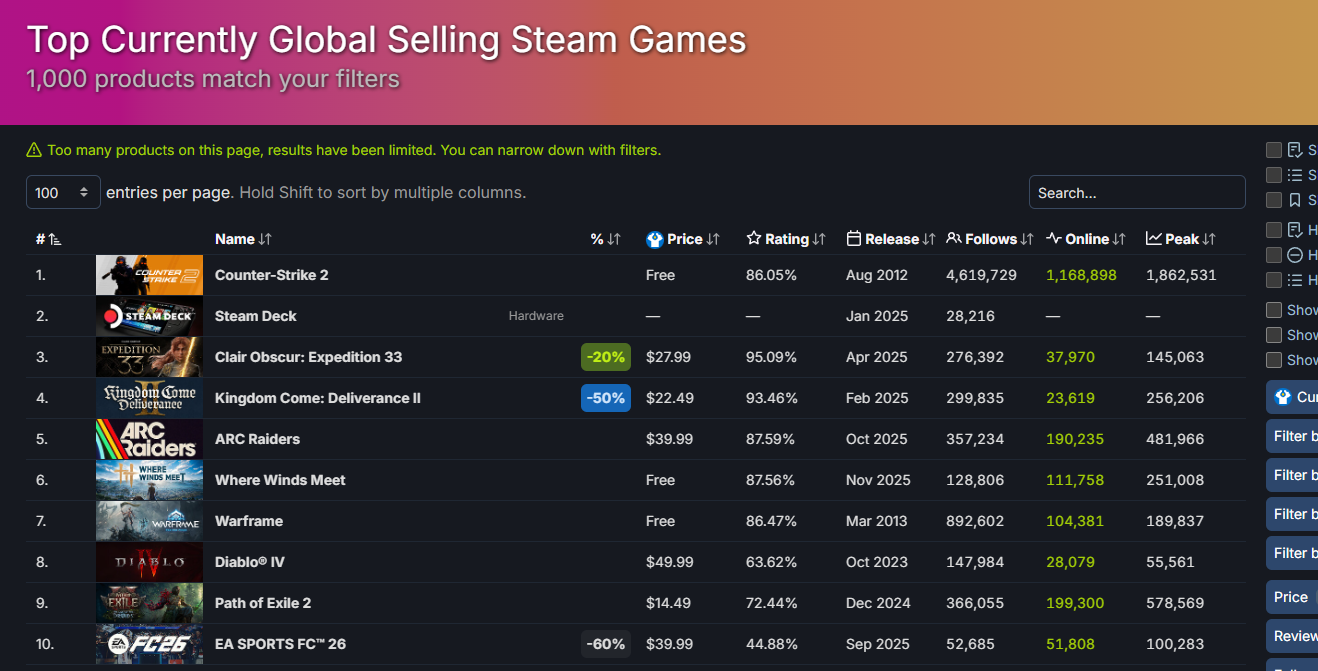The height and width of the screenshot is (671, 1318).
Task: Expand the Review filter in the sidebar
Action: pos(1294,636)
